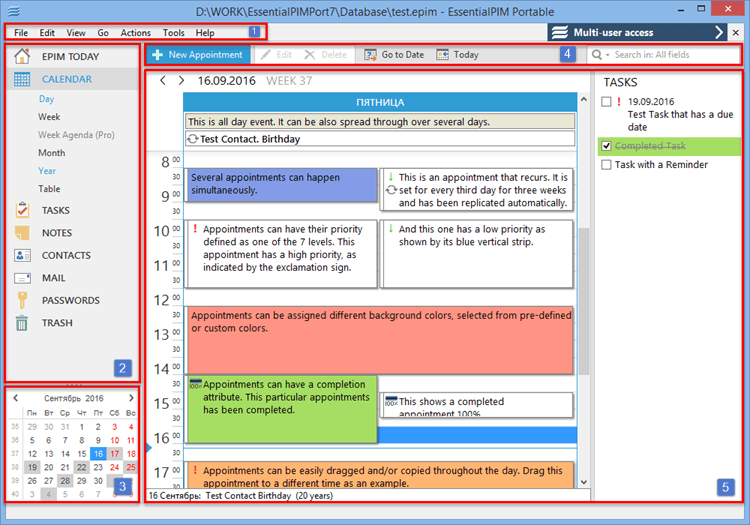Click recurrence icon on Test Contact Birthday
The height and width of the screenshot is (525, 750).
tap(193, 139)
